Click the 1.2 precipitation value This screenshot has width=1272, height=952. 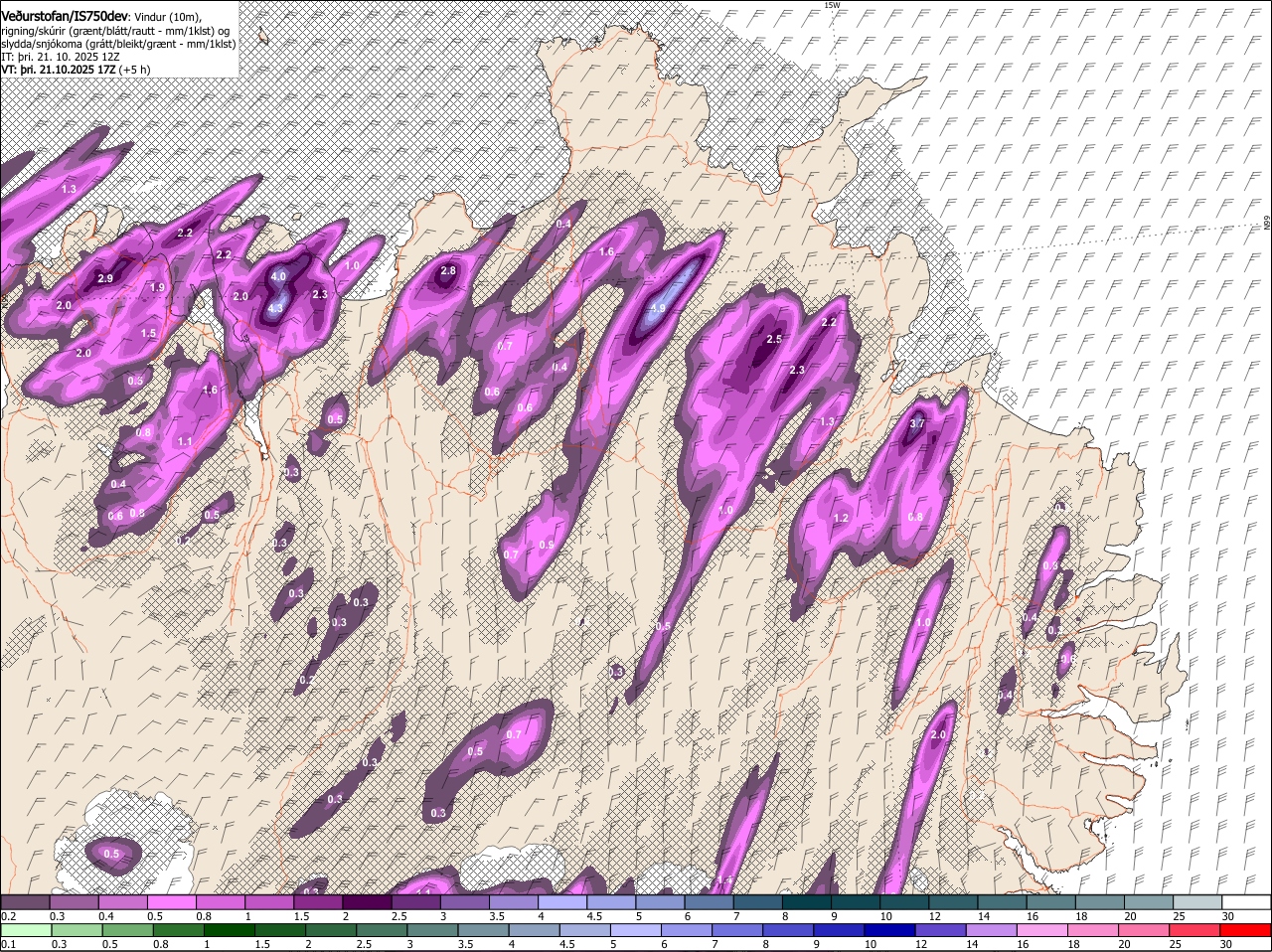click(x=841, y=518)
